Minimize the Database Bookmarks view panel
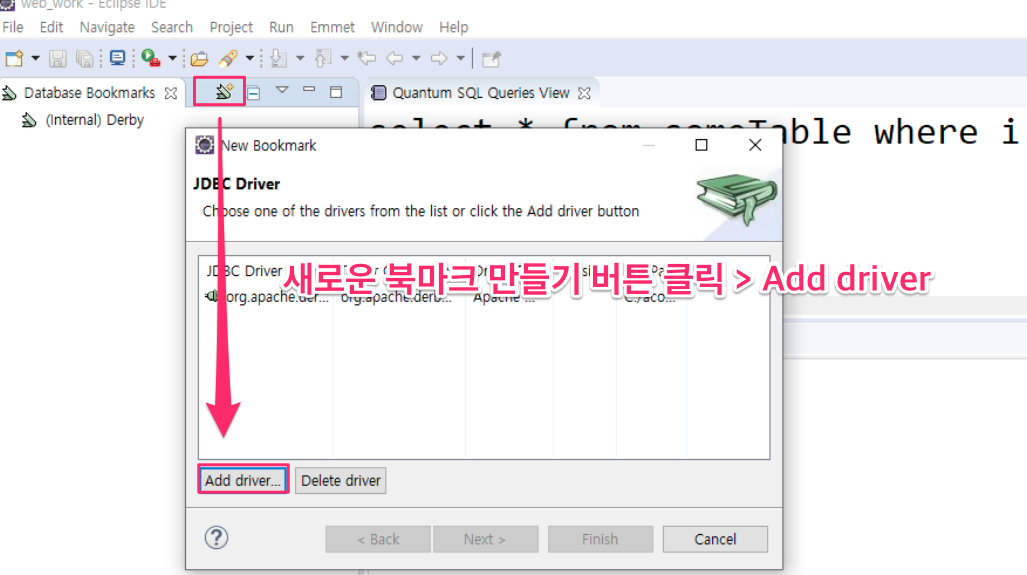1027x575 pixels. 309,90
